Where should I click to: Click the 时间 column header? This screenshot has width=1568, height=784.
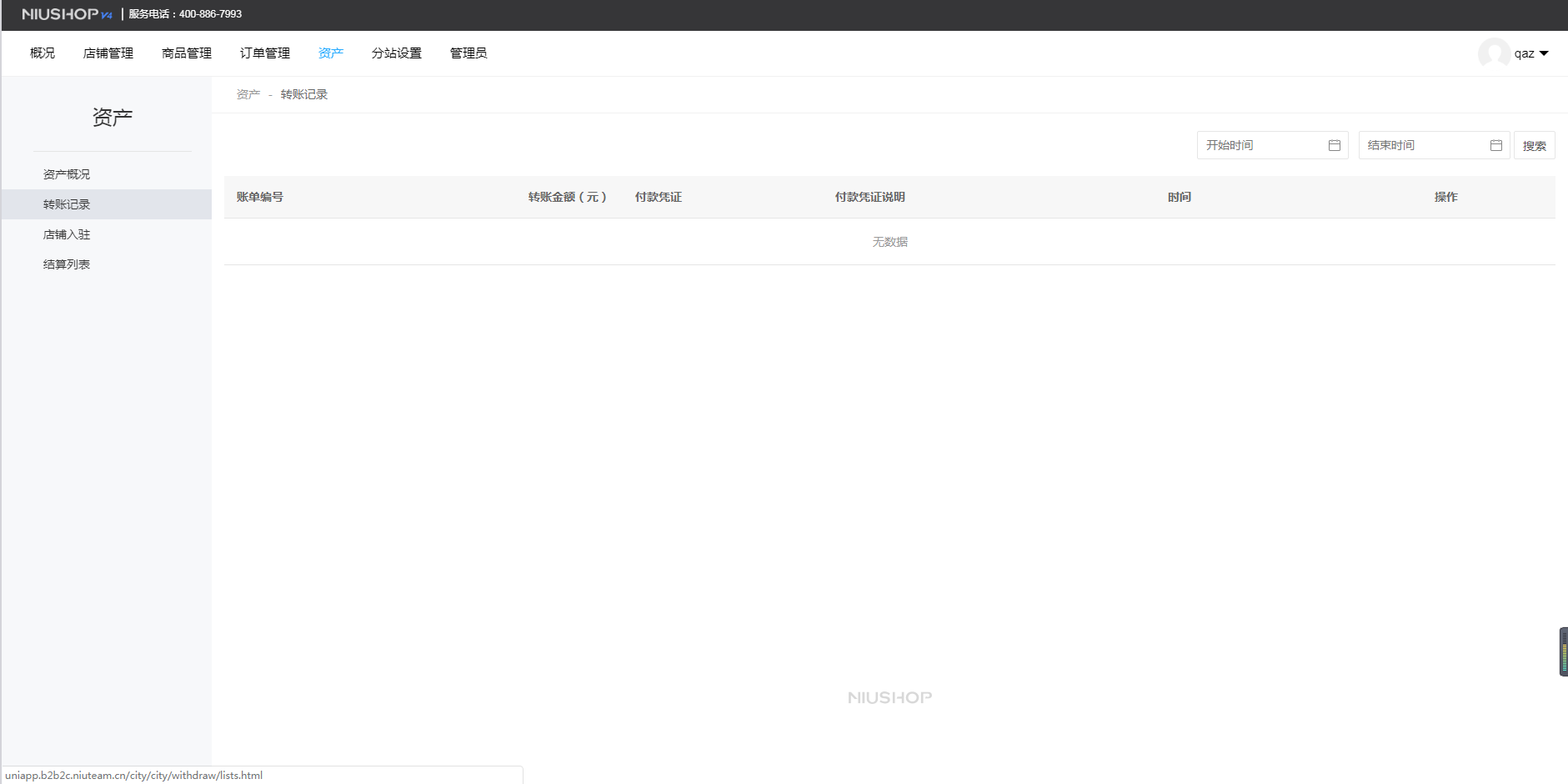[x=1180, y=197]
